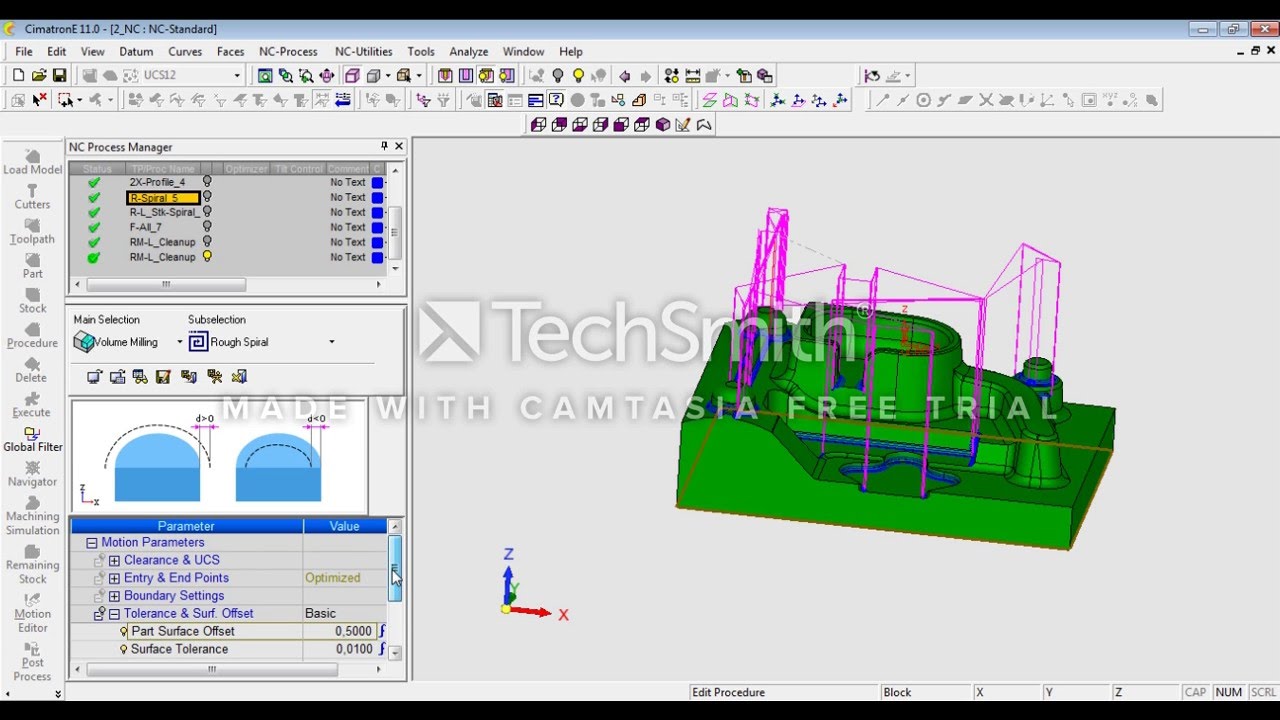
Task: Click the pointer-with-red-X selection icon
Action: [39, 100]
